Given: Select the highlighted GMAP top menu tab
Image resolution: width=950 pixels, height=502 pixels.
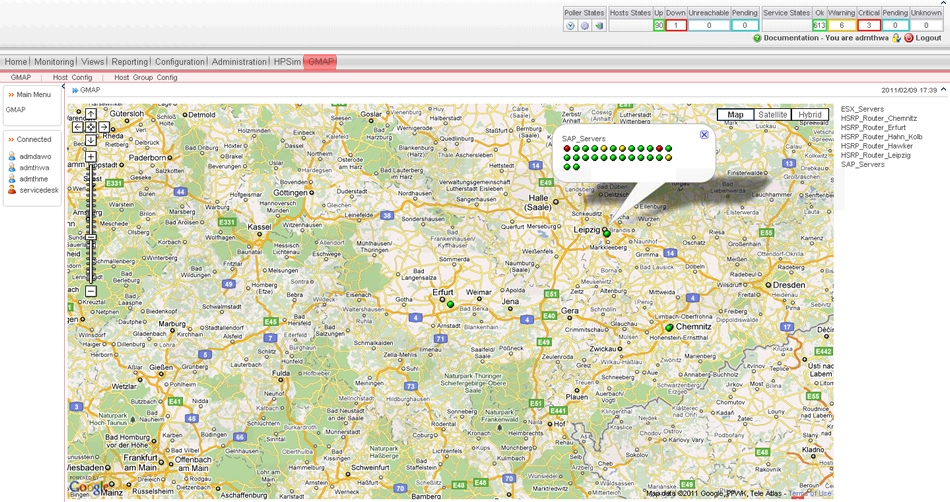Looking at the screenshot, I should click(x=321, y=62).
